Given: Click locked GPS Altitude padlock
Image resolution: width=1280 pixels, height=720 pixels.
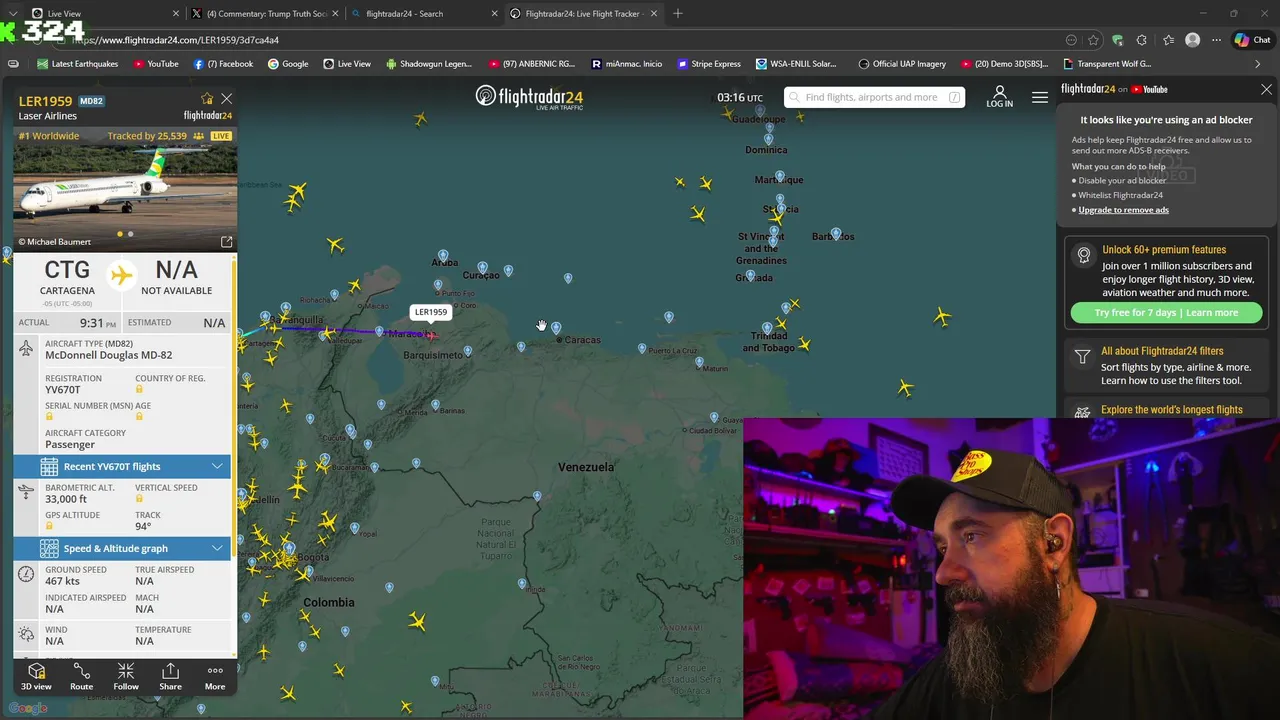Looking at the screenshot, I should [x=49, y=526].
